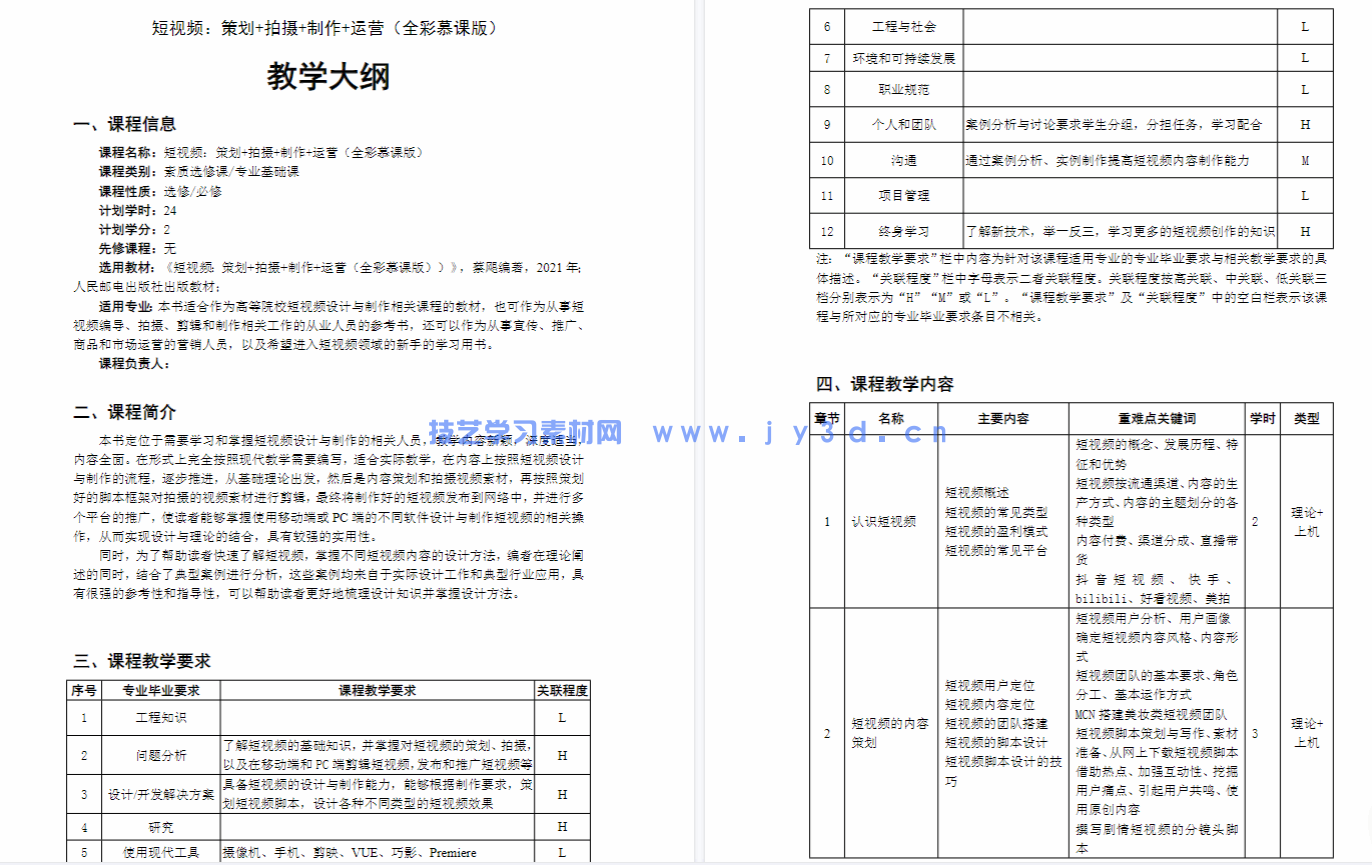Viewport: 1372px width, 865px height.
Task: Click the 一、课程信息 heading
Action: 125,124
